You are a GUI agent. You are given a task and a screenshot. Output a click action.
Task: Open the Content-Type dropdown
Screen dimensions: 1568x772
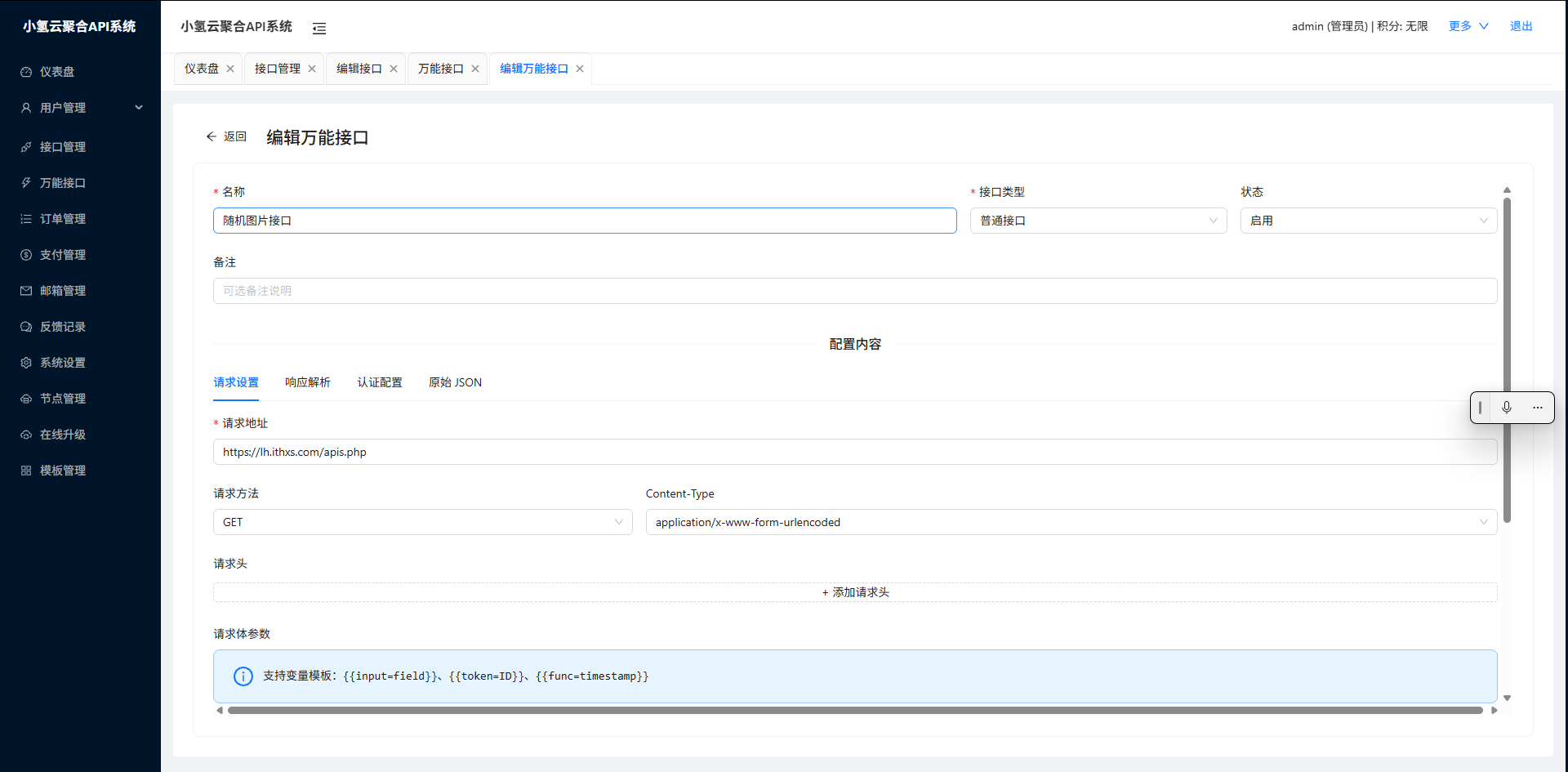pyautogui.click(x=1071, y=522)
